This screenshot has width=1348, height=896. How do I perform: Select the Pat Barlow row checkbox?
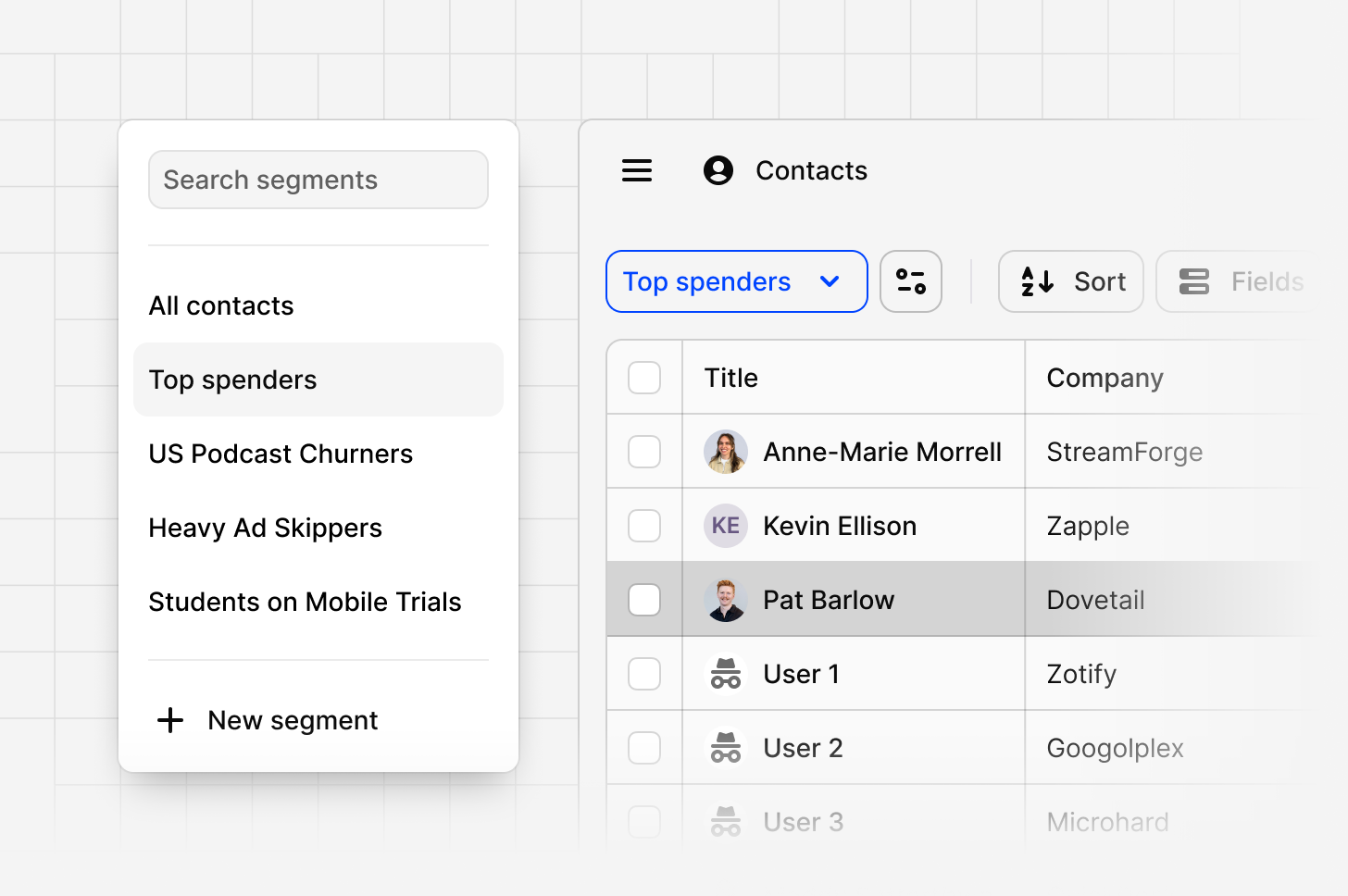pyautogui.click(x=644, y=599)
